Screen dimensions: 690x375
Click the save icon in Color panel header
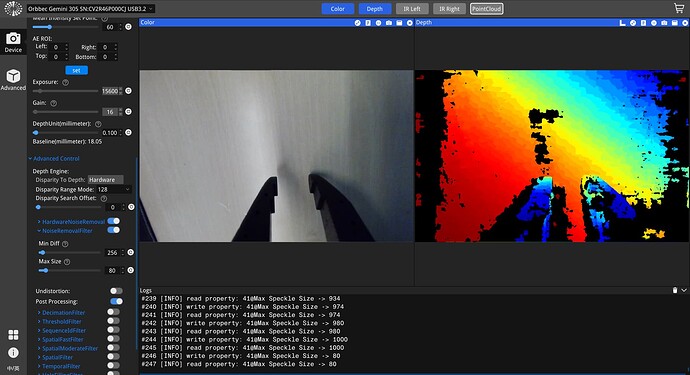click(399, 22)
